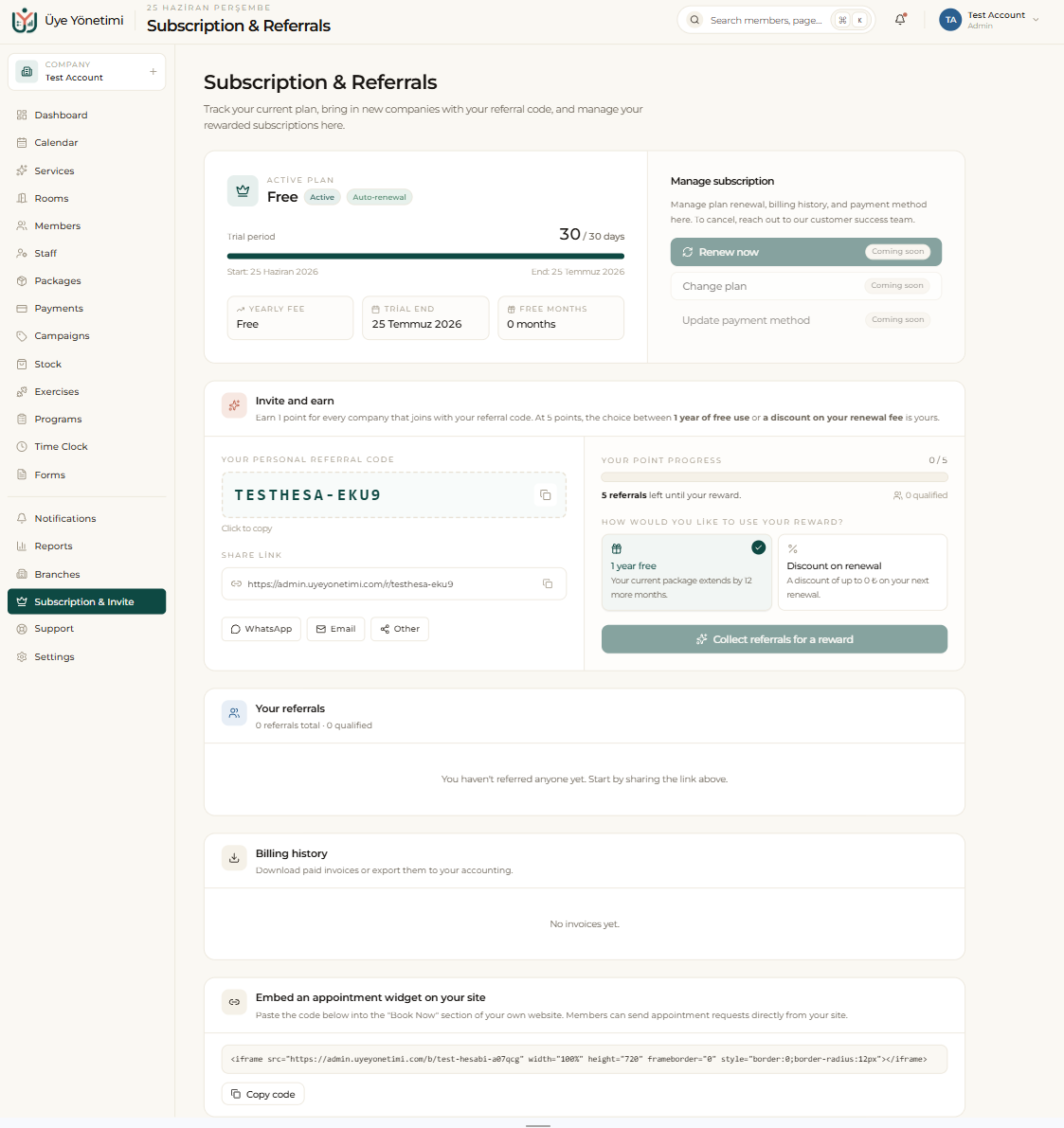Click the '0 months' free months value
The height and width of the screenshot is (1128, 1064).
[x=532, y=325]
